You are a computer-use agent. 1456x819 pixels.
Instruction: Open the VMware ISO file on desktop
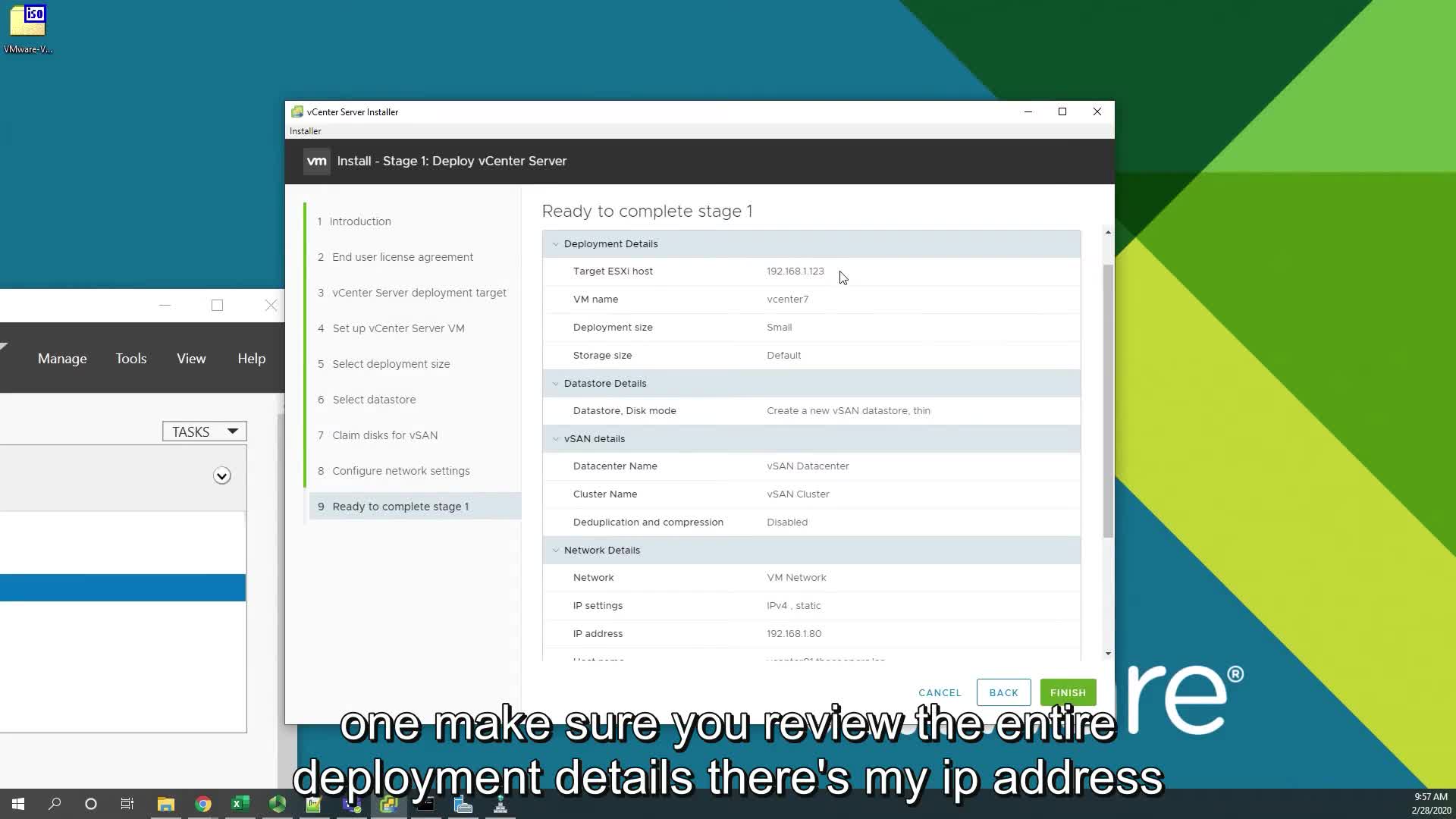point(28,29)
